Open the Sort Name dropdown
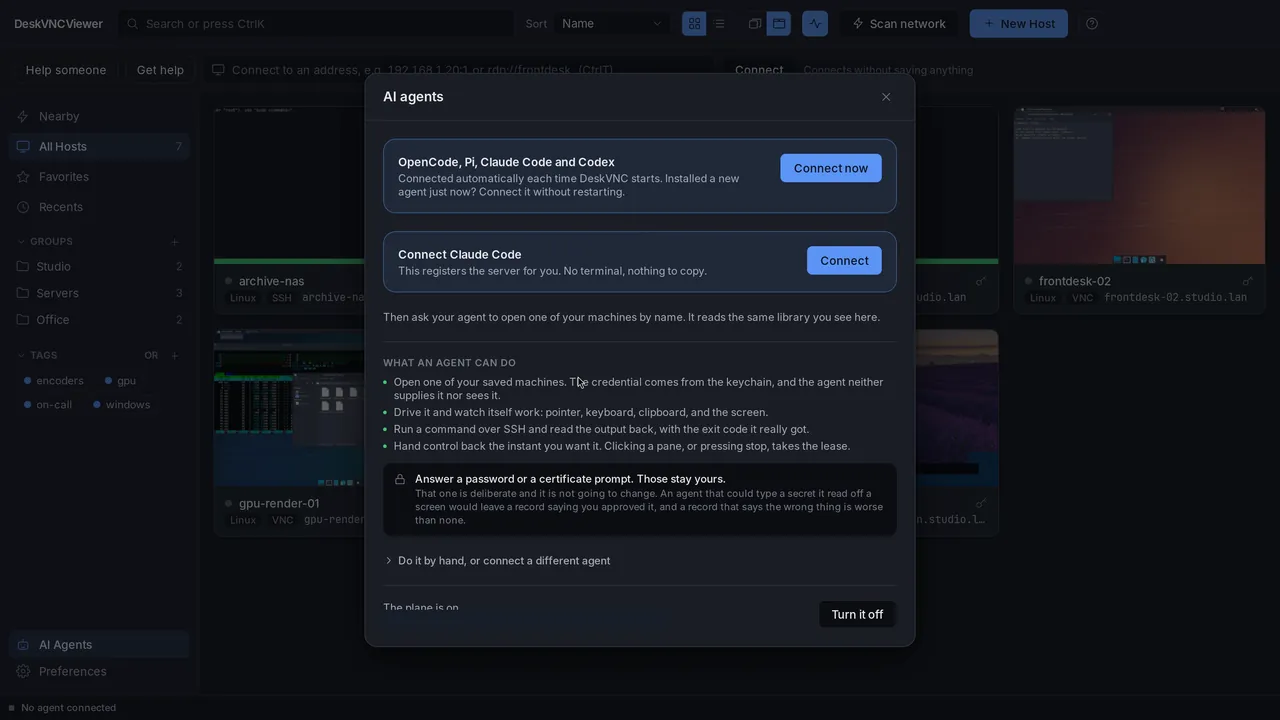1280x720 pixels. [x=613, y=23]
